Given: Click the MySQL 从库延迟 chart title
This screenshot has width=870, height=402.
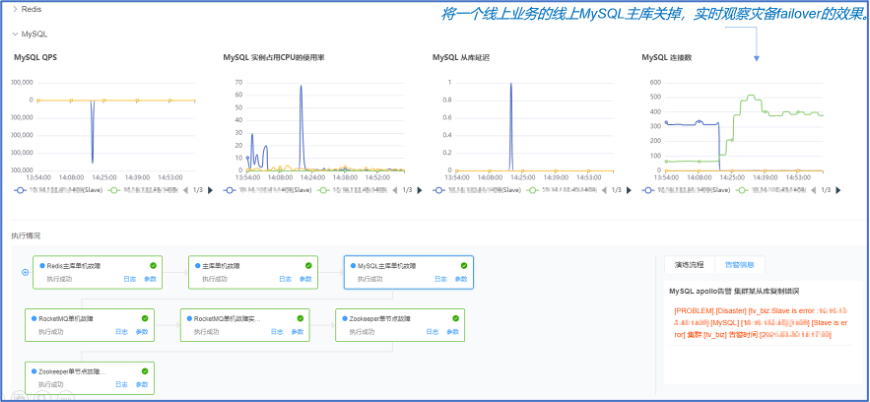Looking at the screenshot, I should [x=461, y=57].
